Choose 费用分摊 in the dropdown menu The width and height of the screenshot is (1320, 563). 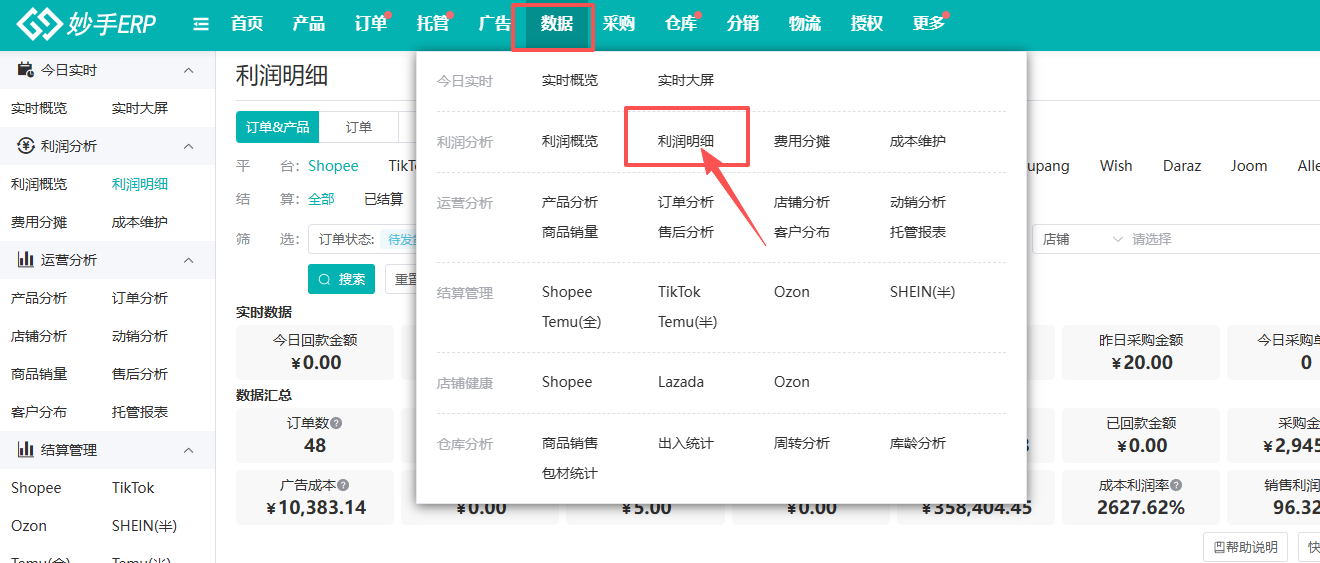[x=802, y=141]
